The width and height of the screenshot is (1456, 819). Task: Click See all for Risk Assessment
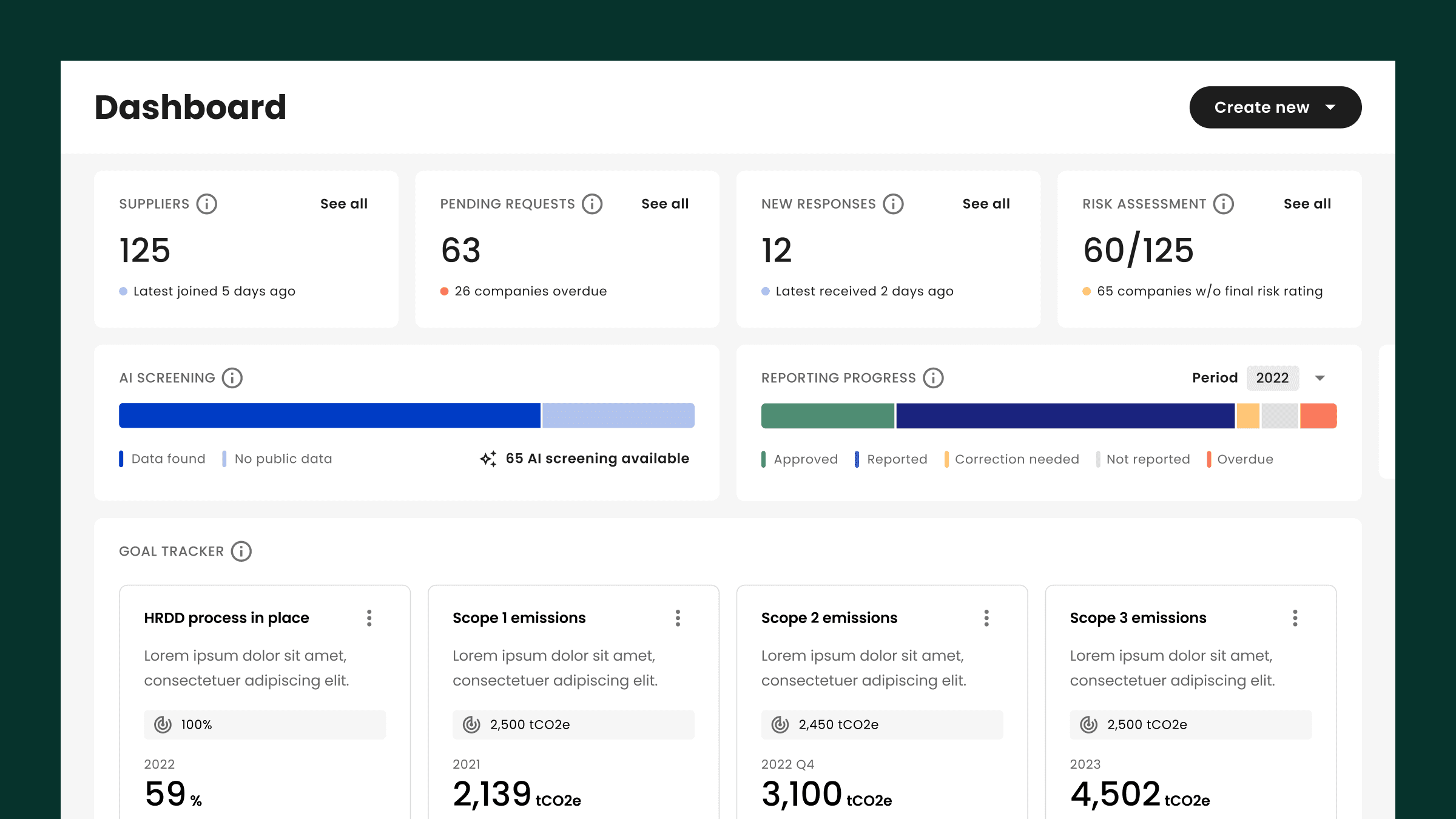(x=1307, y=204)
